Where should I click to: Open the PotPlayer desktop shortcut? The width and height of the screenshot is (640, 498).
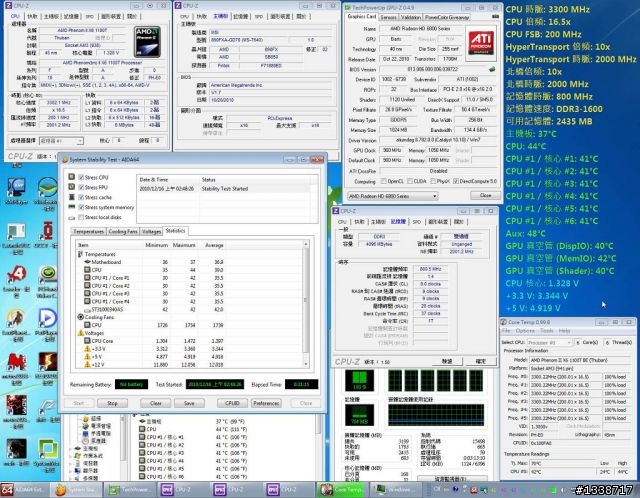coord(47,325)
